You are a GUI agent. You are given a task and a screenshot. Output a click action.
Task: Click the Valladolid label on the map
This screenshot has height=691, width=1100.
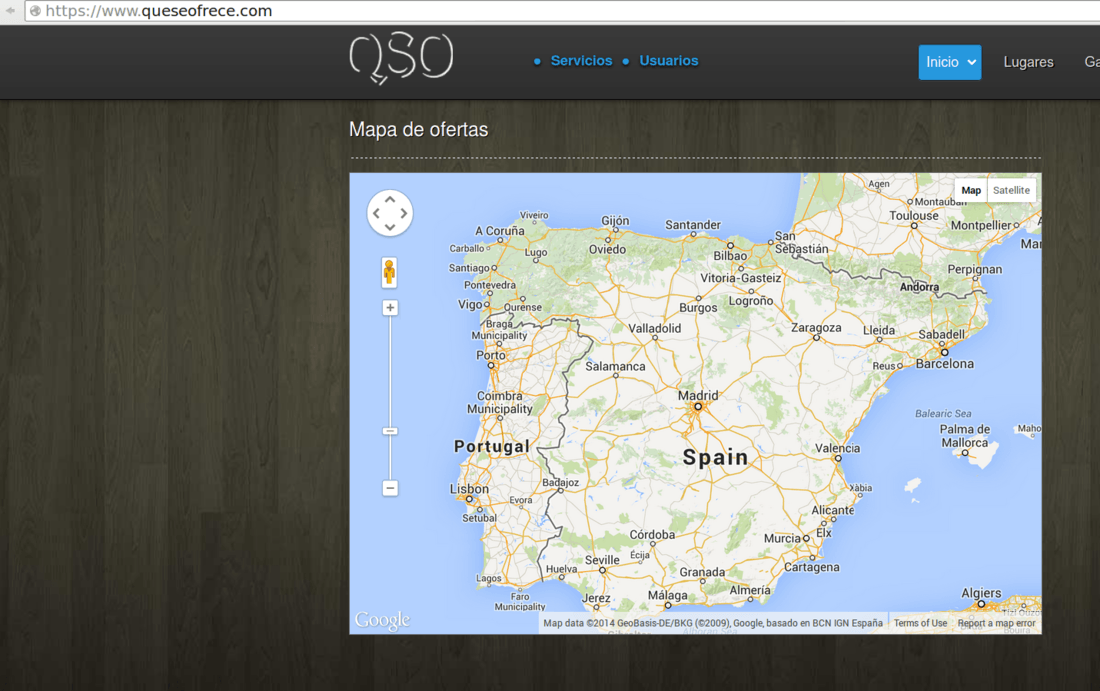(655, 328)
